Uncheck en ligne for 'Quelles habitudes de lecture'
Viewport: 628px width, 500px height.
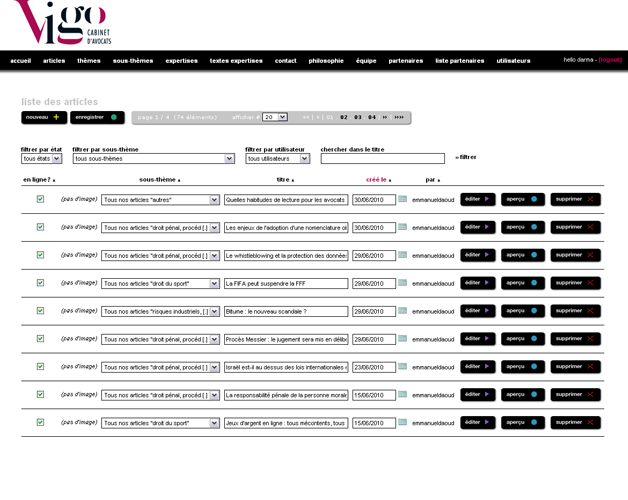40,199
